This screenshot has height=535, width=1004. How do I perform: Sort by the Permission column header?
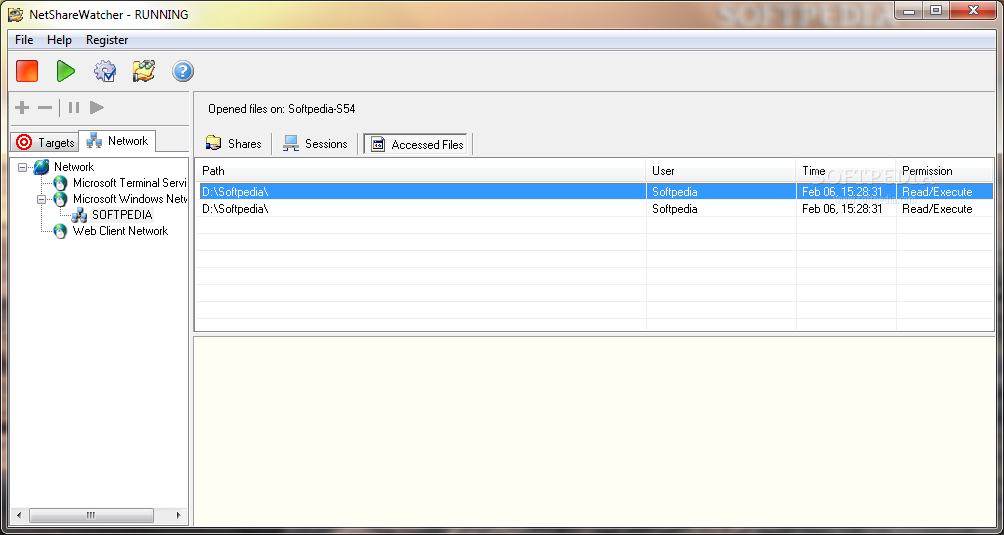click(944, 171)
